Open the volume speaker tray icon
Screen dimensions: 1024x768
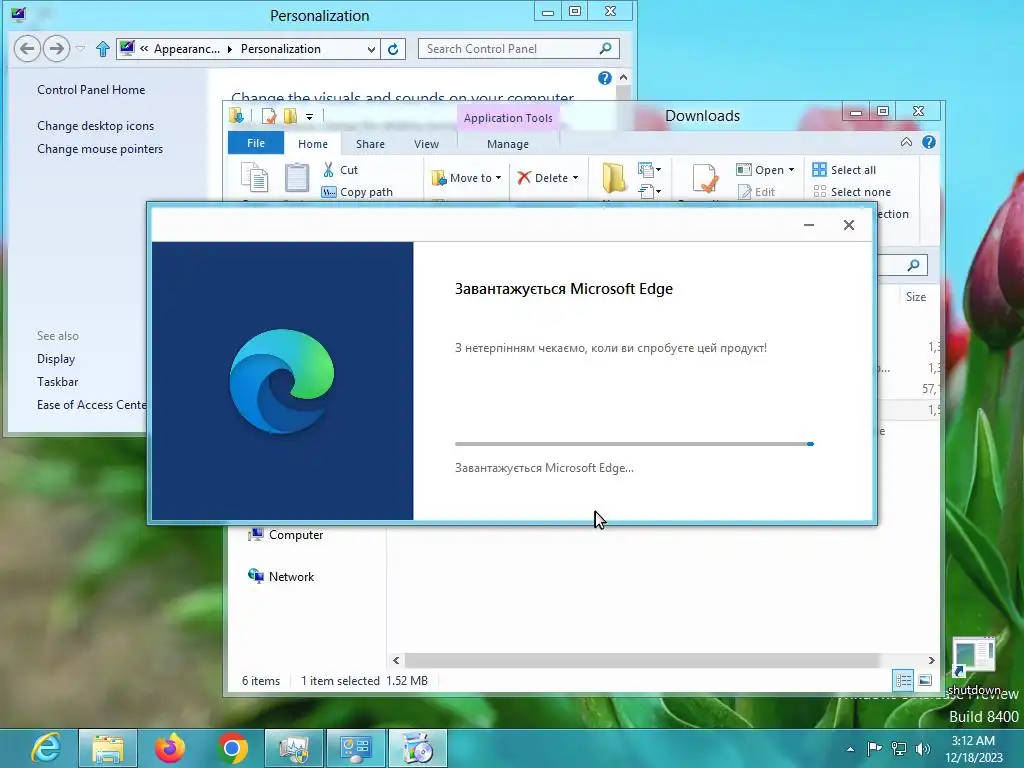[x=923, y=748]
